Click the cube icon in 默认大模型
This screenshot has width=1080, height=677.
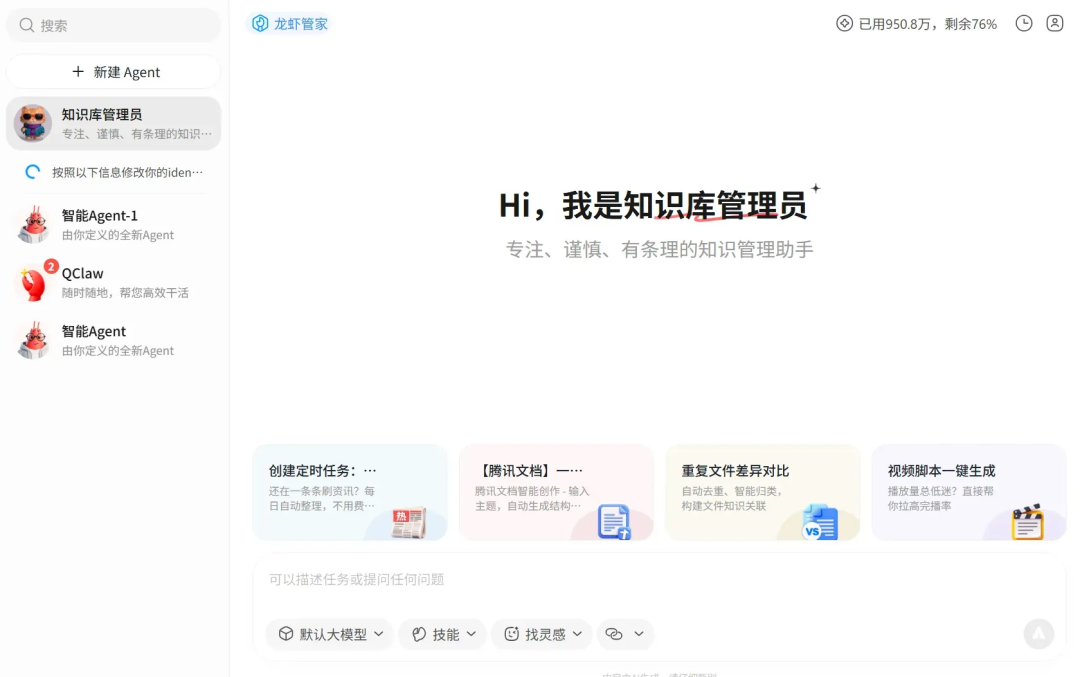point(286,634)
